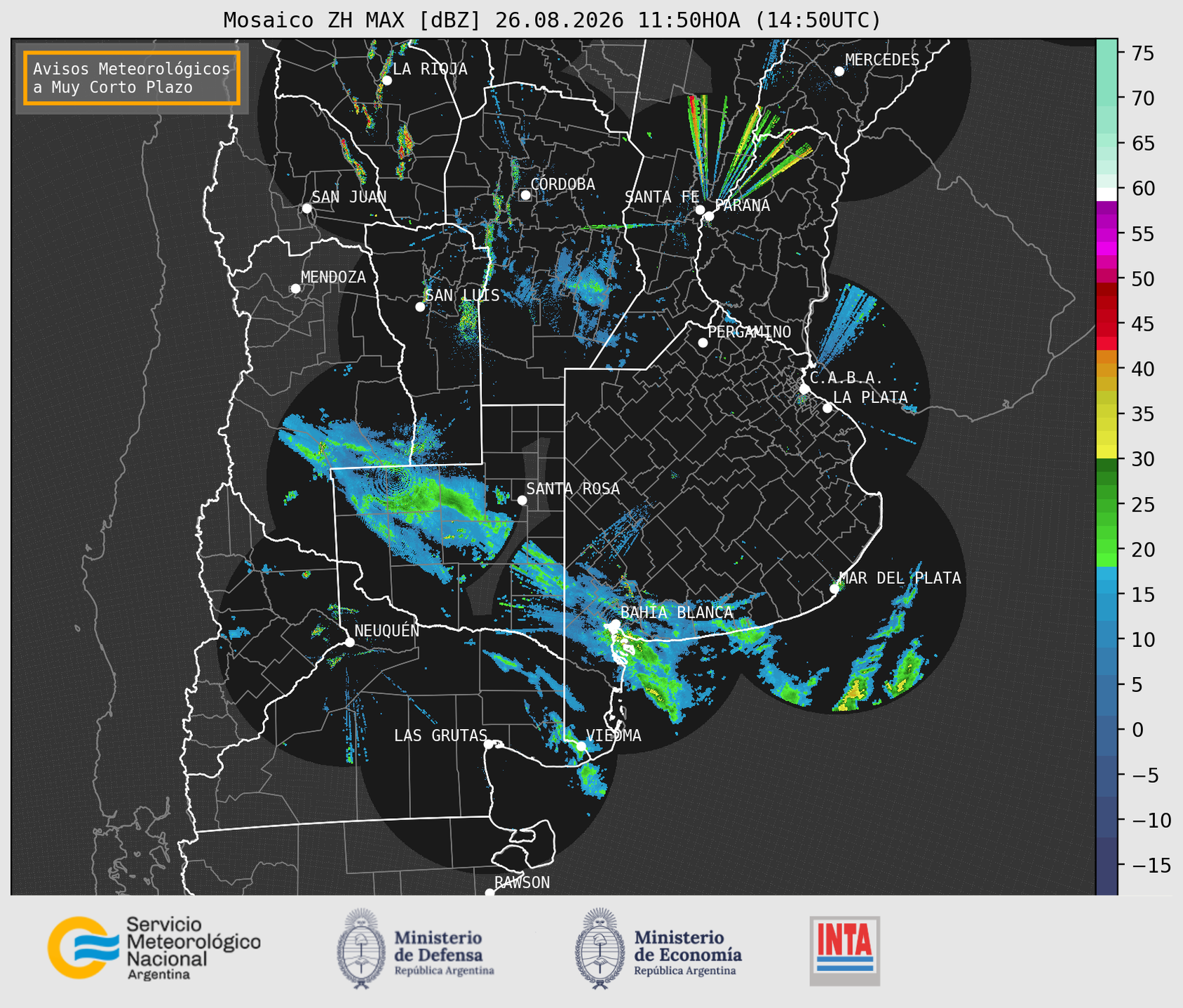This screenshot has height=1008, width=1183.
Task: Click the Mercedes city marker
Action: coord(839,71)
